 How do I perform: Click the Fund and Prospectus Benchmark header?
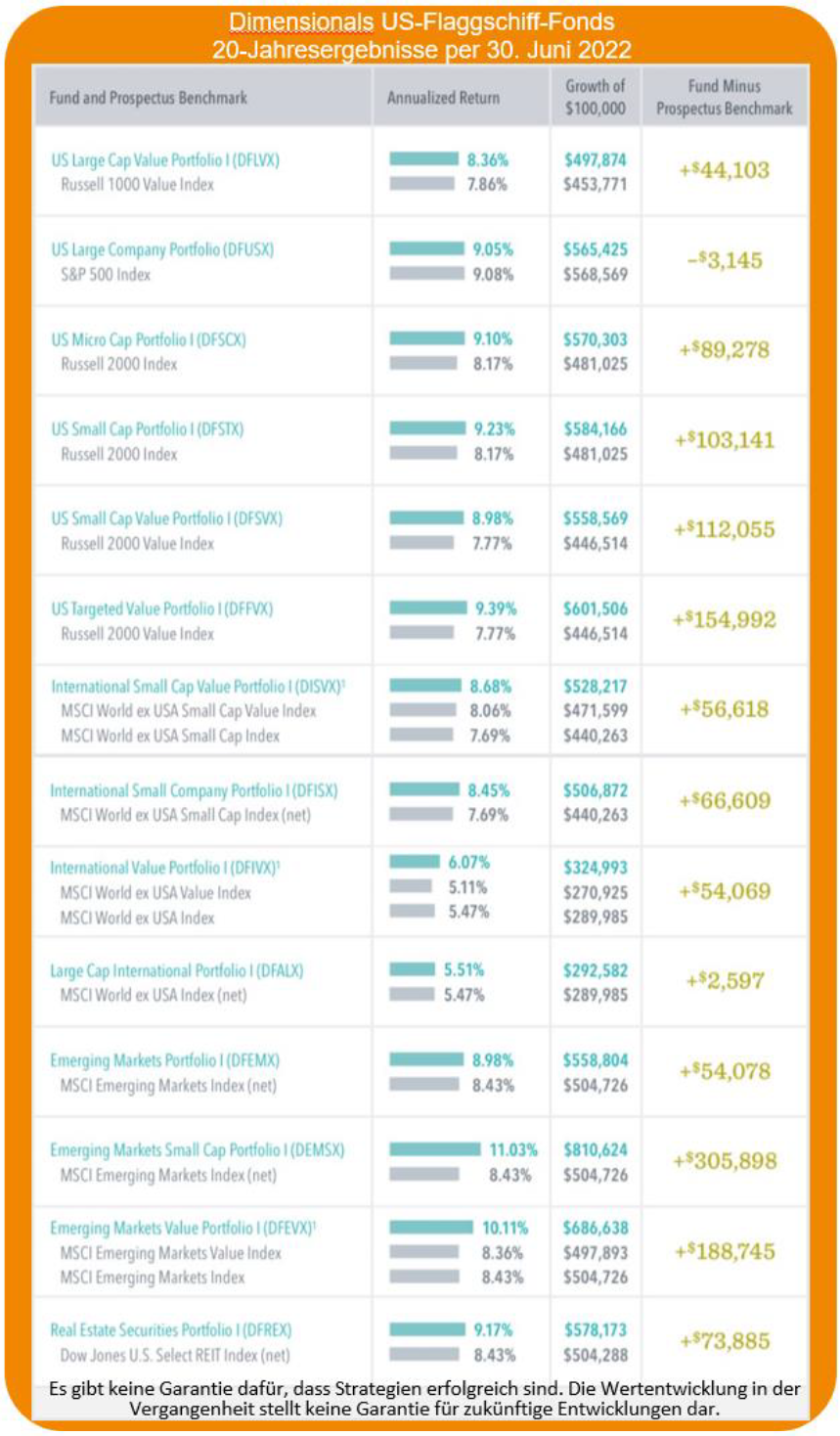(148, 98)
